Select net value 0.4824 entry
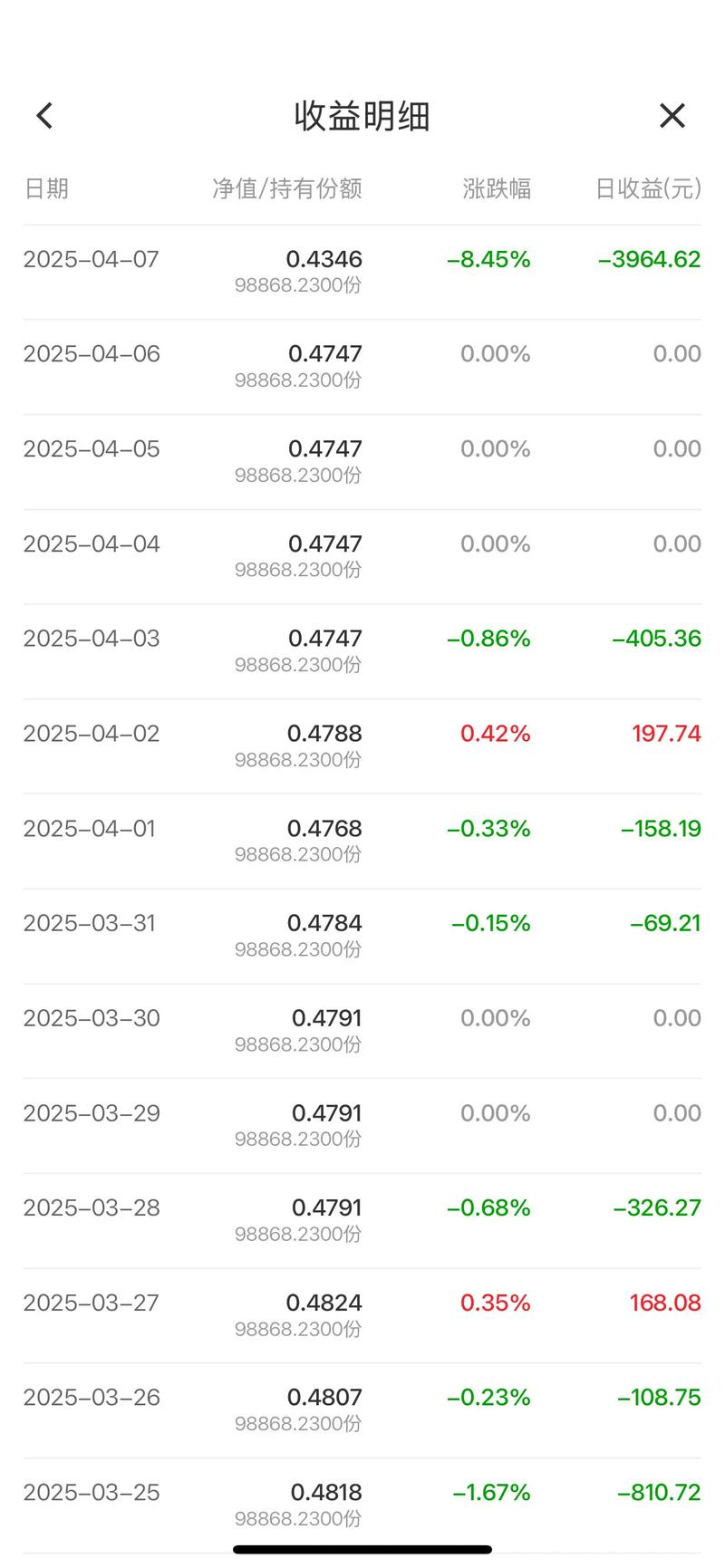This screenshot has width=725, height=1568. (x=324, y=1303)
